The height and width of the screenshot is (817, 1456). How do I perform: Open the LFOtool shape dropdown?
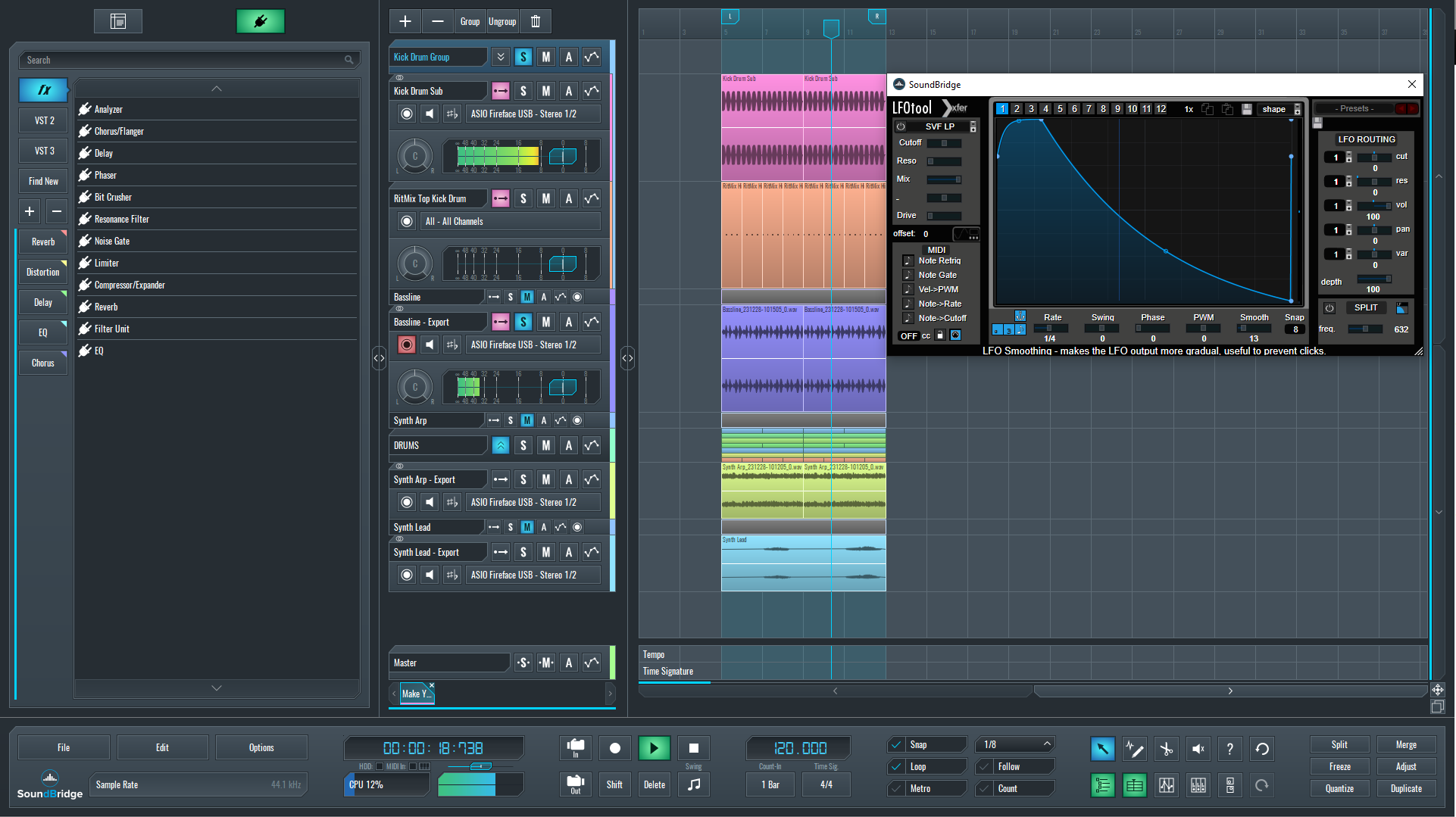point(1279,109)
